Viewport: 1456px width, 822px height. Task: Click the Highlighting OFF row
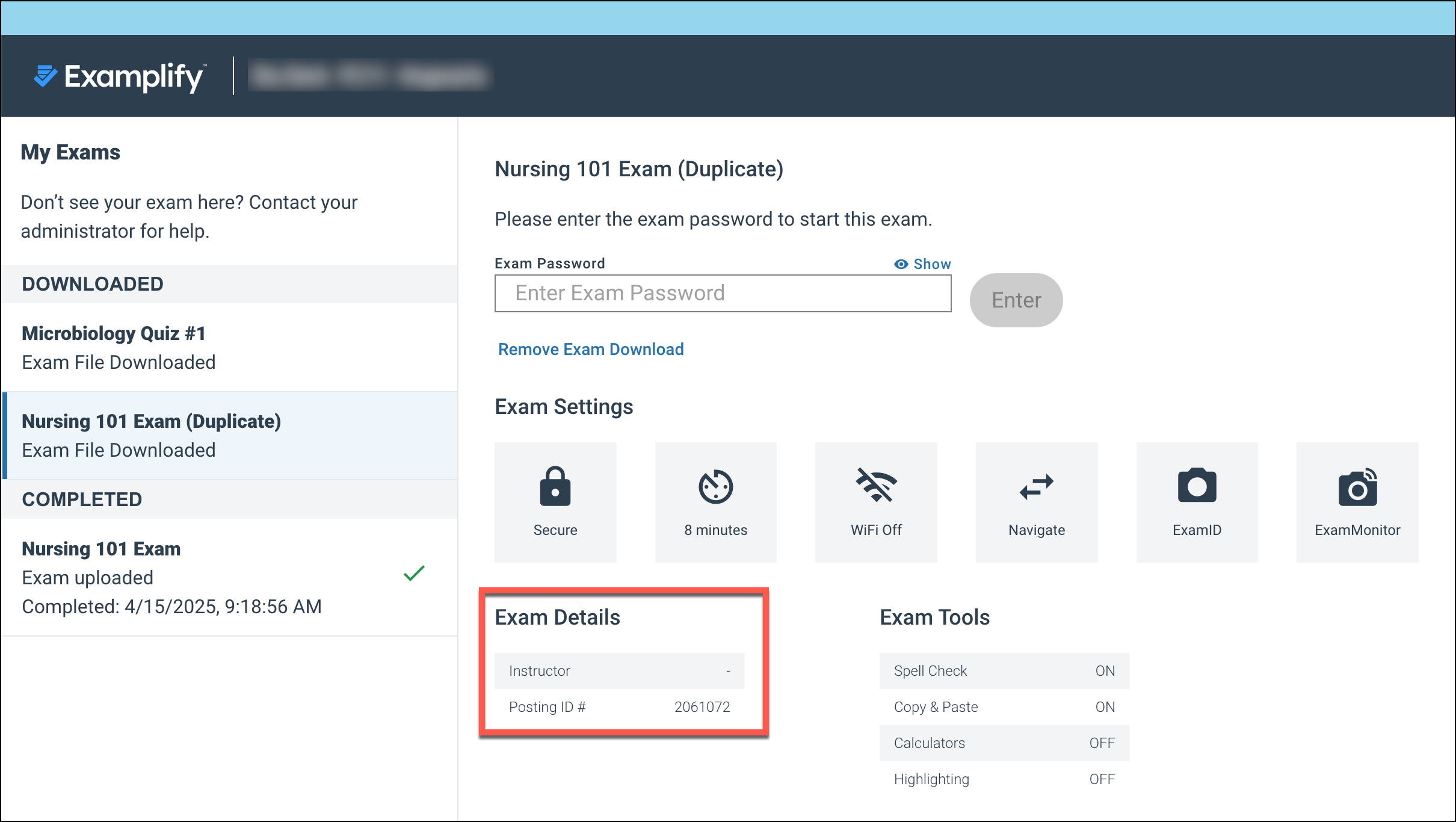pos(1004,779)
